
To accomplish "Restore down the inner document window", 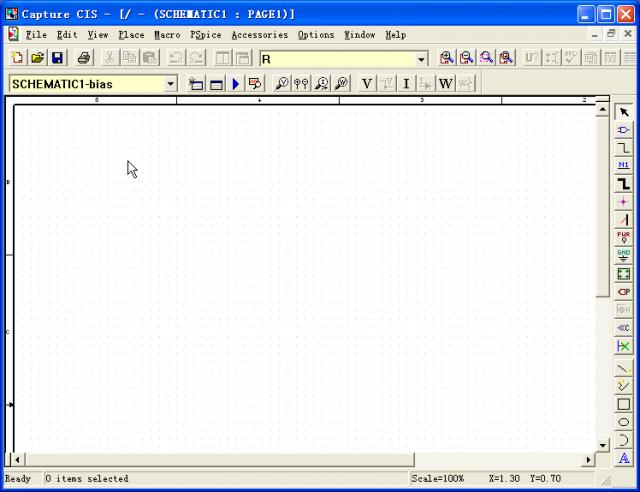I will [611, 34].
